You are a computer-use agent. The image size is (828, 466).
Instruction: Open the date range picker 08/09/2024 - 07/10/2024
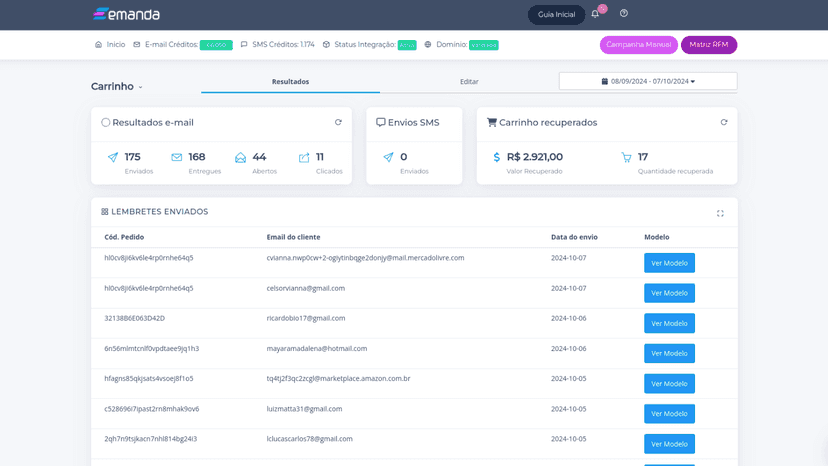[x=648, y=81]
